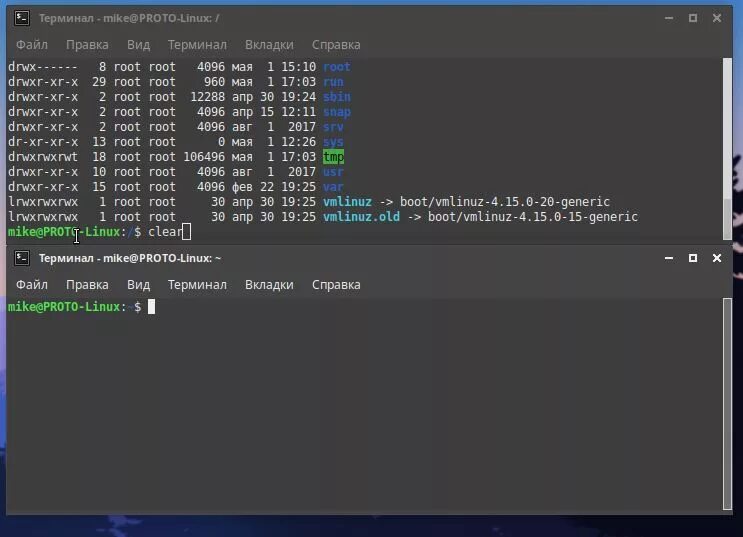Click scrollbar thumb in top terminal window

coord(727,219)
